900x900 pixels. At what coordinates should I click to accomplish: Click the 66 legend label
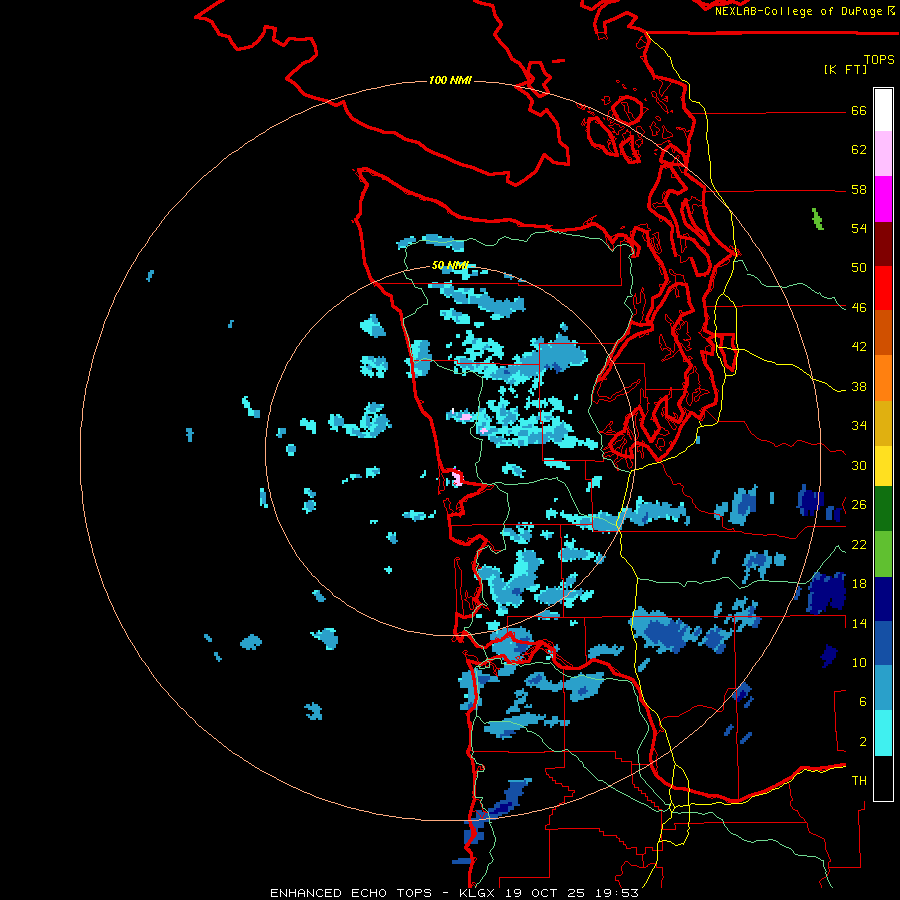859,111
